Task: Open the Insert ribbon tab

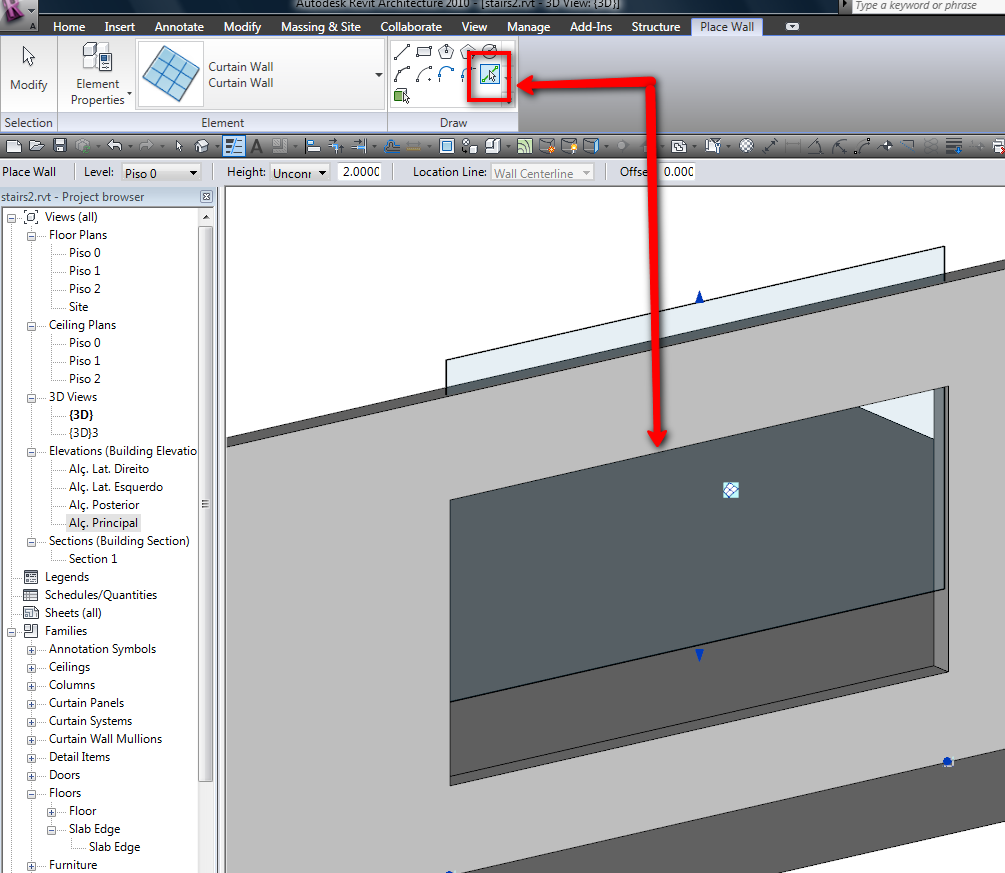Action: (120, 27)
